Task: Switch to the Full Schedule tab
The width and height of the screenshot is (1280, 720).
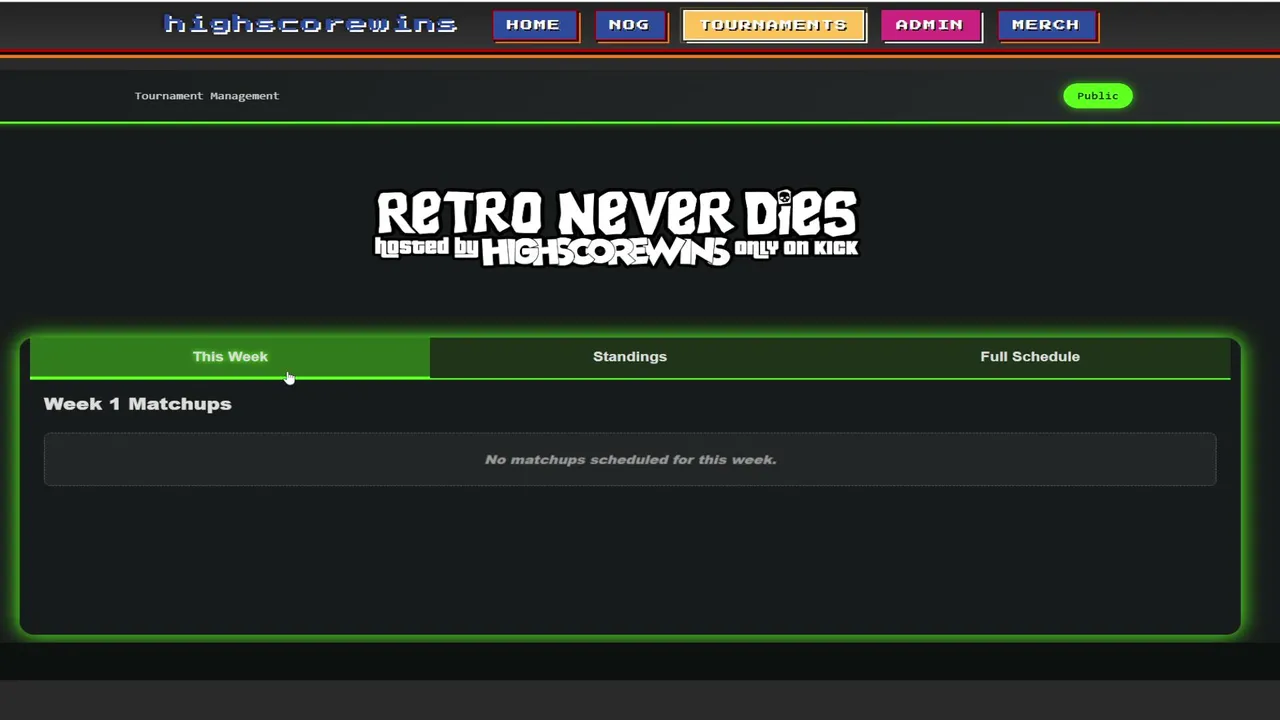Action: 1030,357
